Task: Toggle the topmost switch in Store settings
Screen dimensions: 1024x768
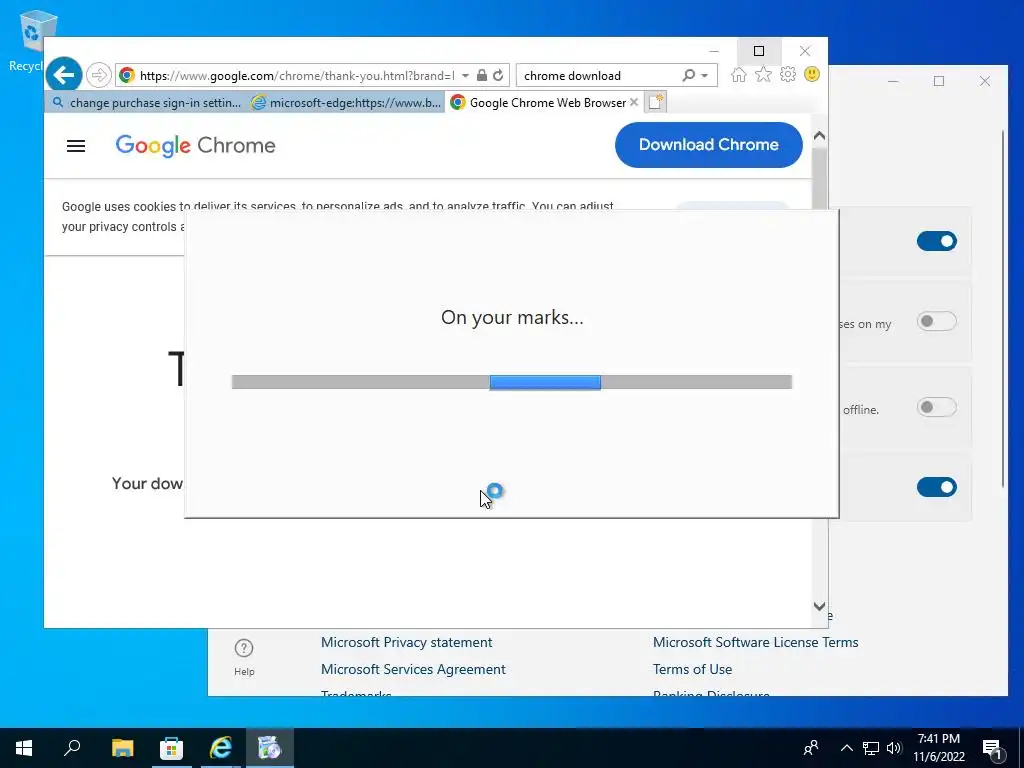Action: pyautogui.click(x=936, y=241)
